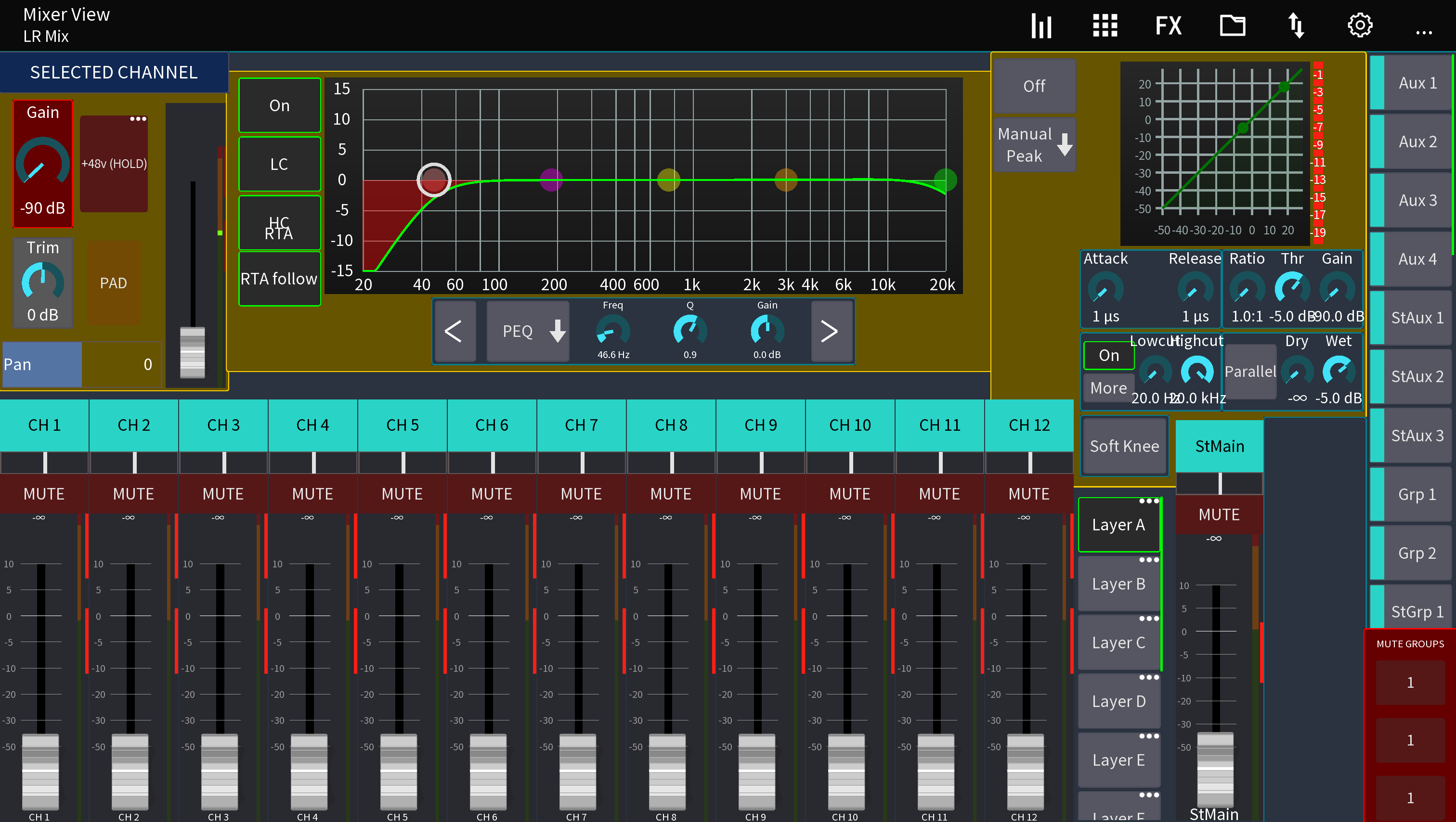Switch to Layer B
1456x822 pixels.
tap(1118, 584)
